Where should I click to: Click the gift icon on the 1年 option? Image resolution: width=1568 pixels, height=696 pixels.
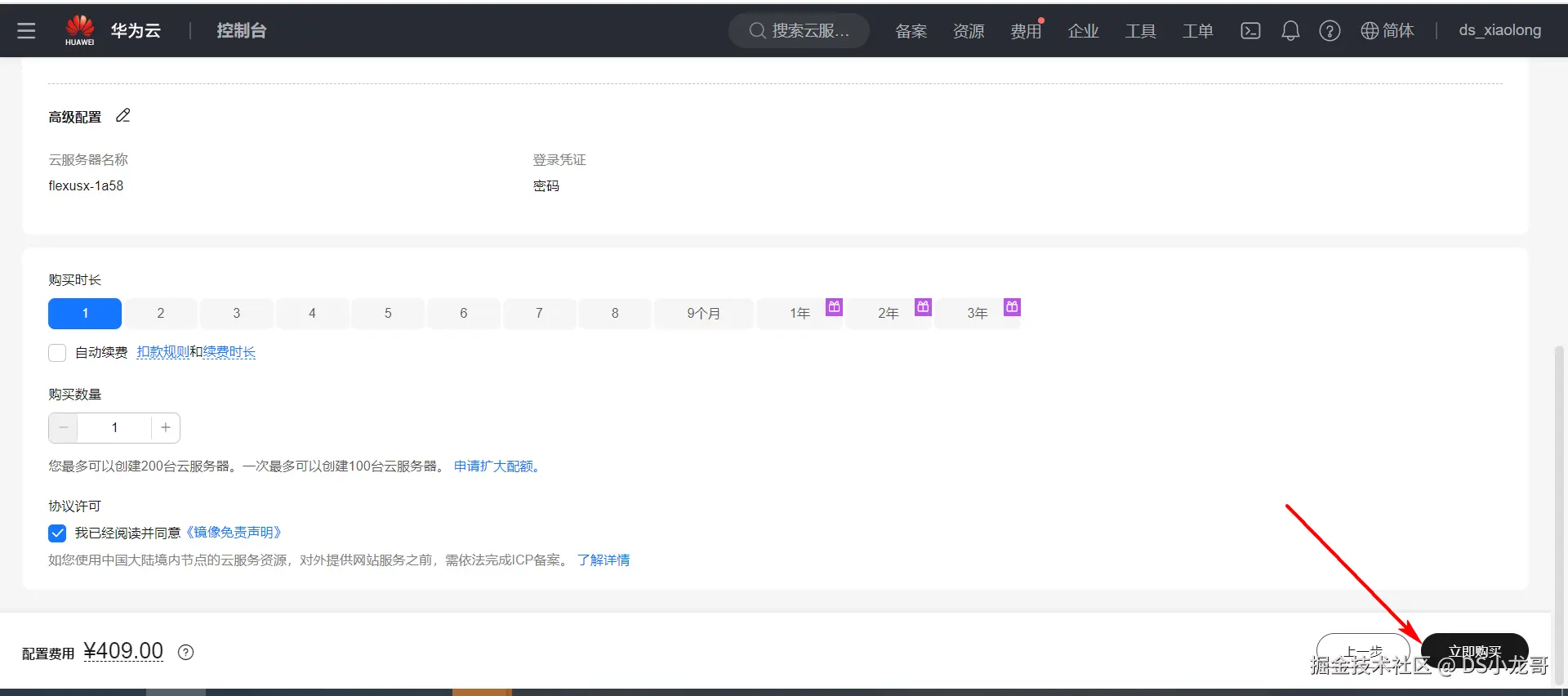pyautogui.click(x=834, y=307)
